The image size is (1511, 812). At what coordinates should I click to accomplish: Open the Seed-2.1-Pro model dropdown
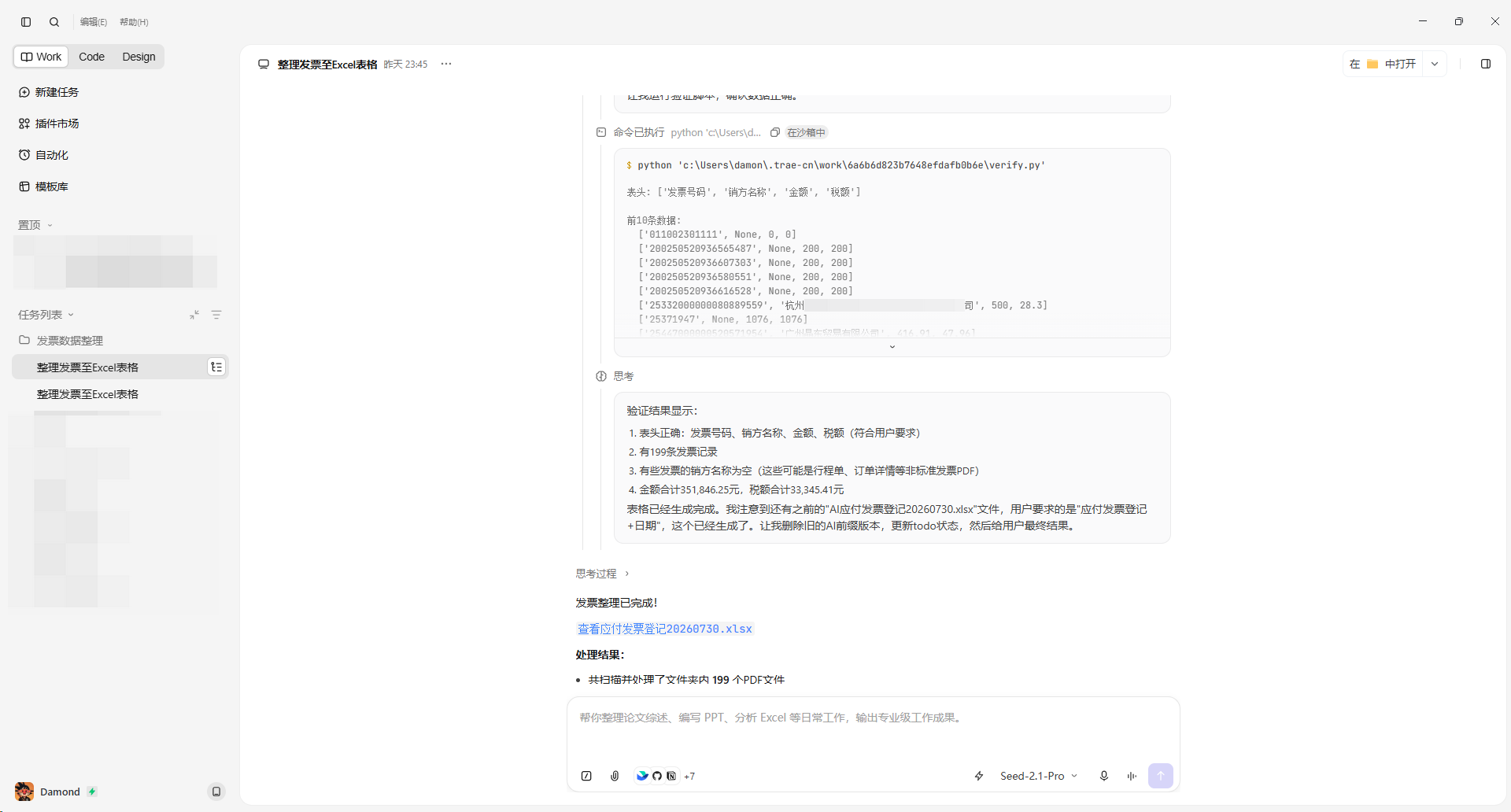1038,776
